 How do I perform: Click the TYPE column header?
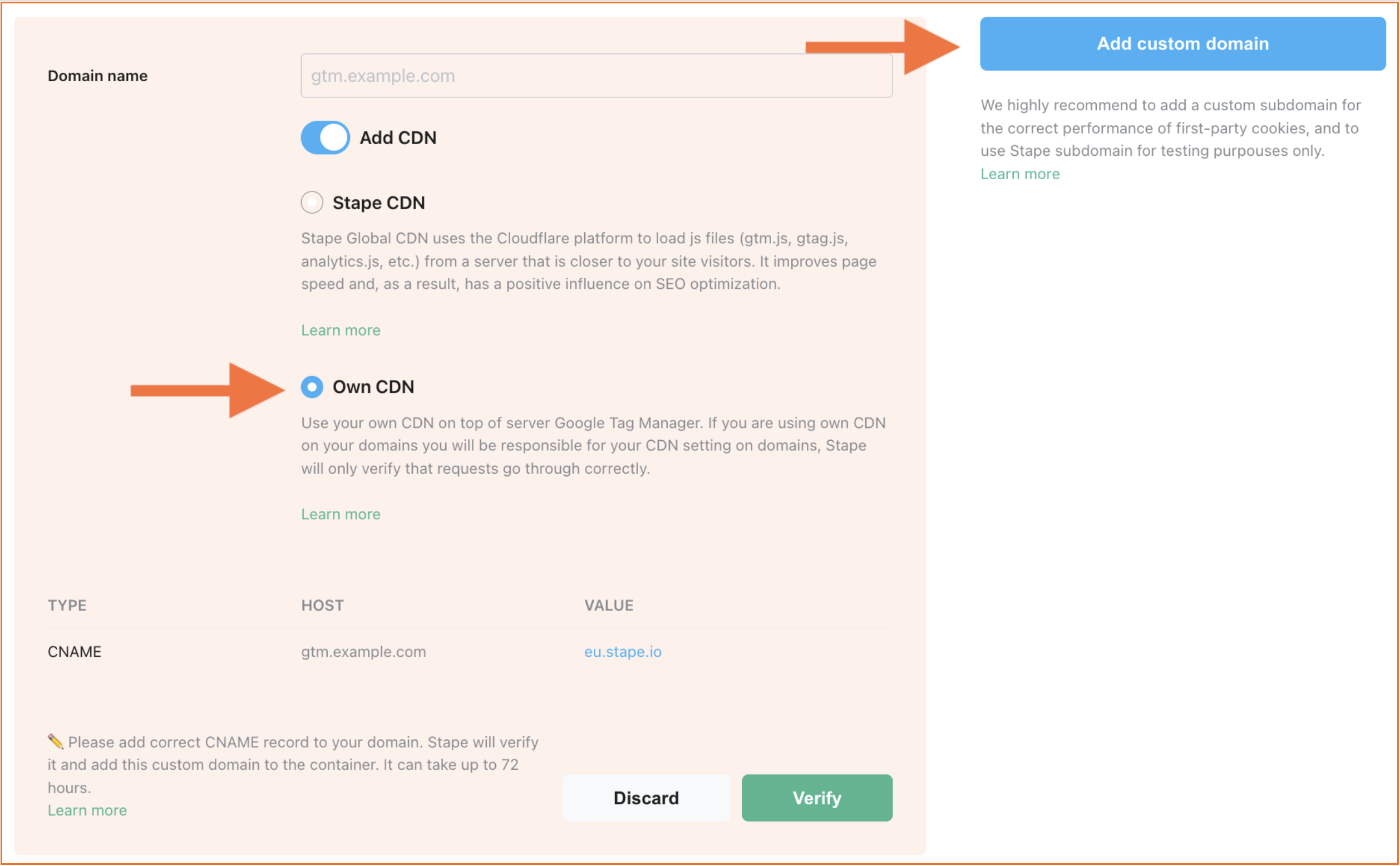(x=67, y=605)
